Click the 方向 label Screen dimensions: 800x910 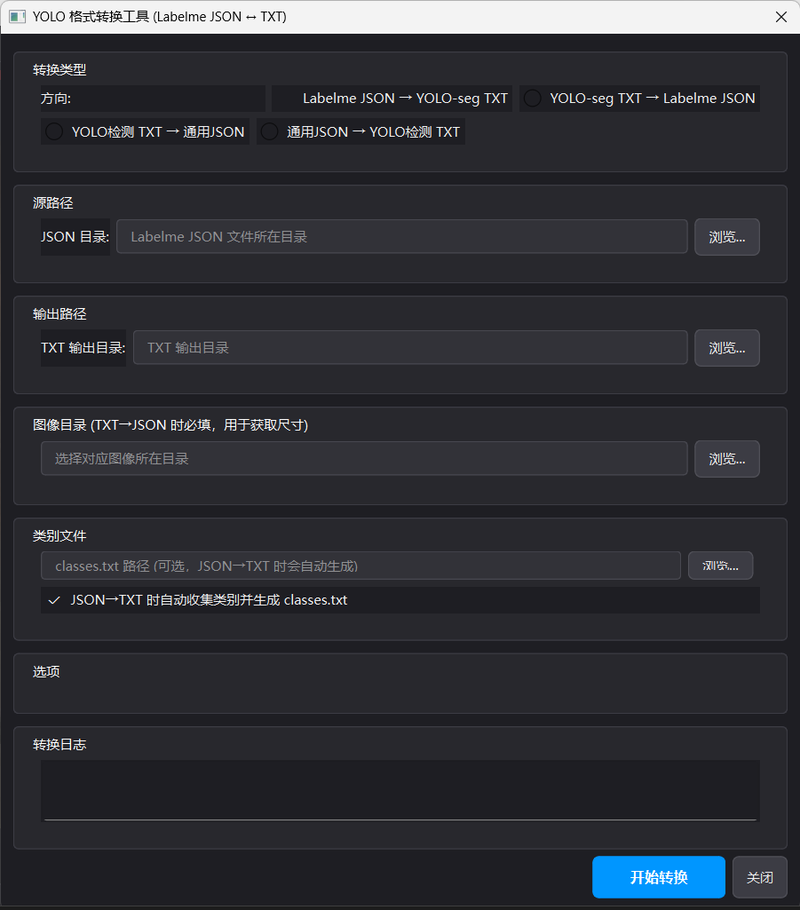[56, 99]
